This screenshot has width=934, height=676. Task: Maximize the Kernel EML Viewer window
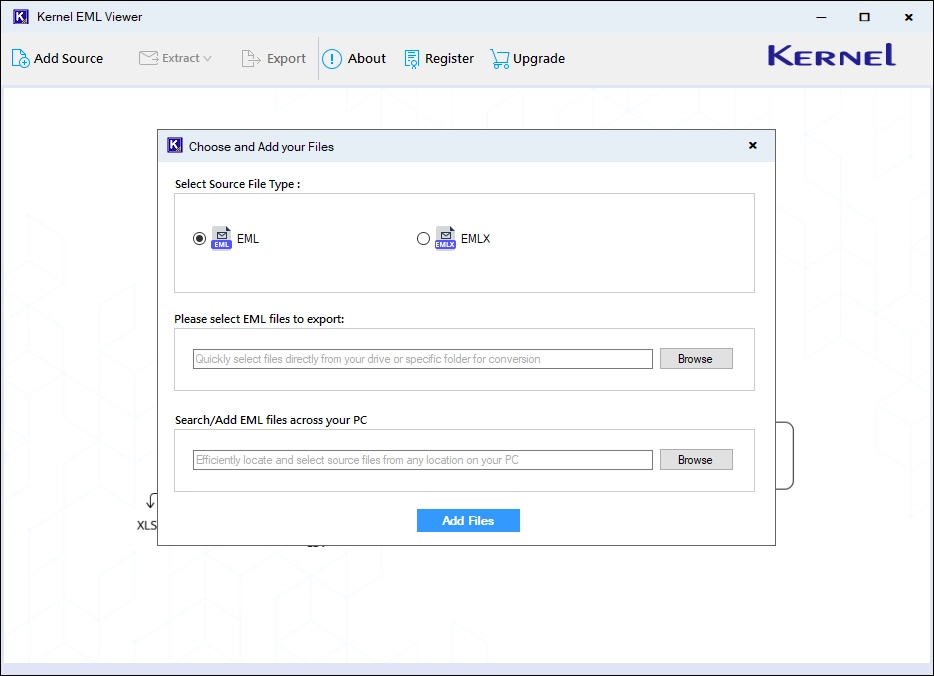(864, 17)
